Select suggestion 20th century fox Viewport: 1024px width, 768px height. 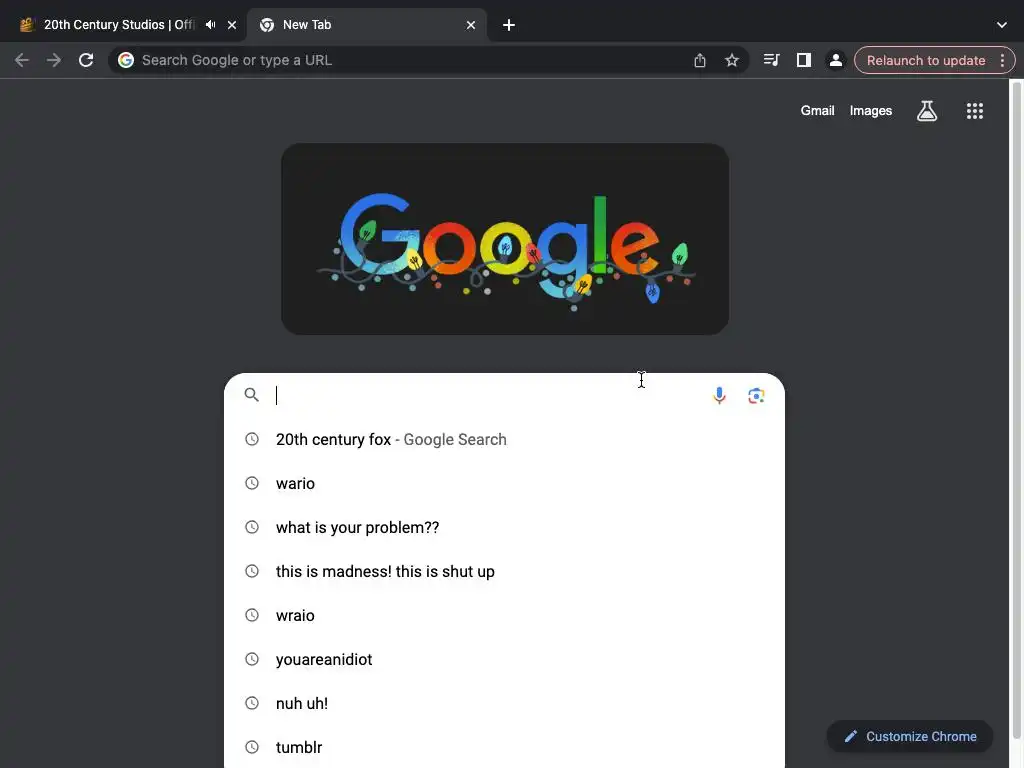pyautogui.click(x=504, y=440)
